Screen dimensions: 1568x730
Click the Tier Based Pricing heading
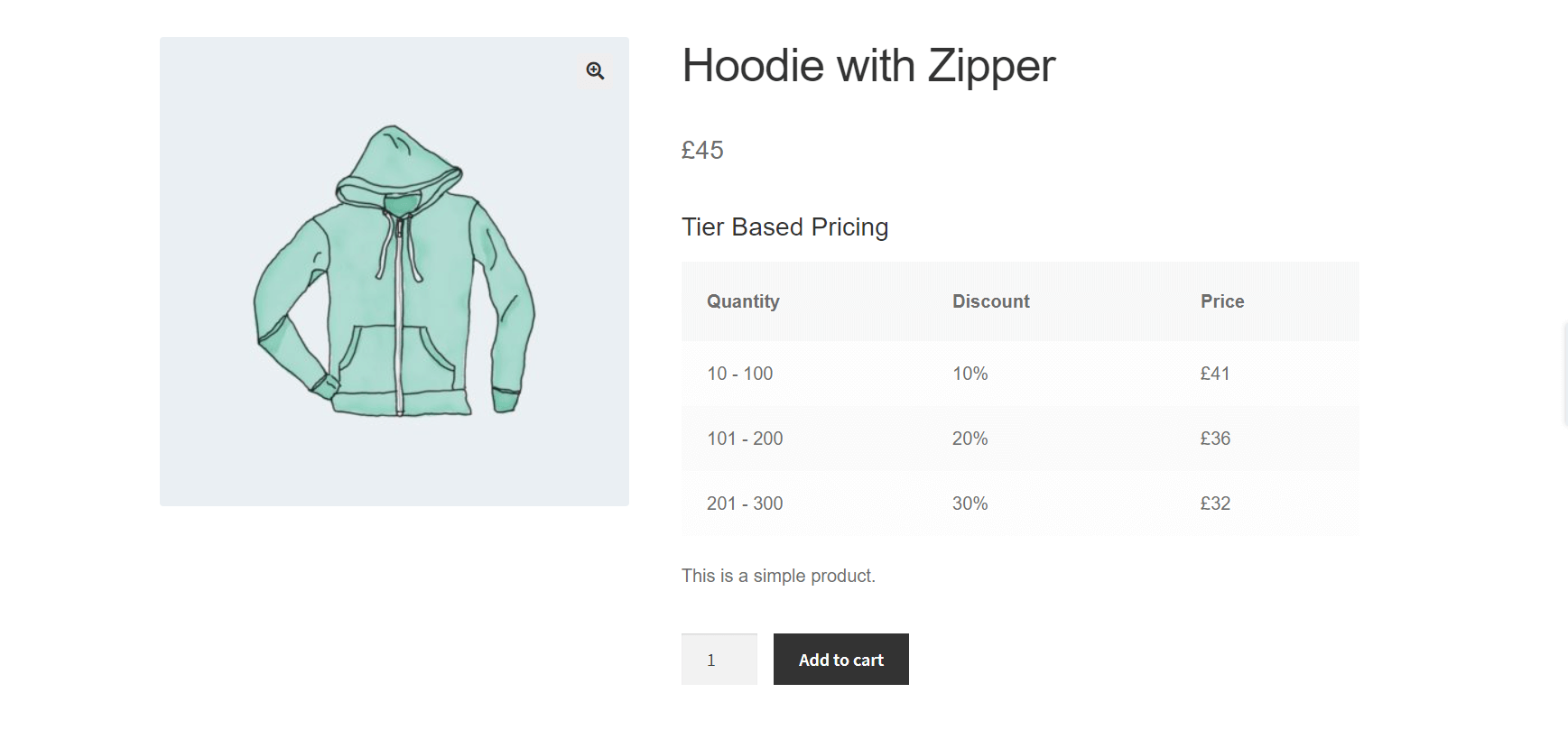tap(784, 226)
